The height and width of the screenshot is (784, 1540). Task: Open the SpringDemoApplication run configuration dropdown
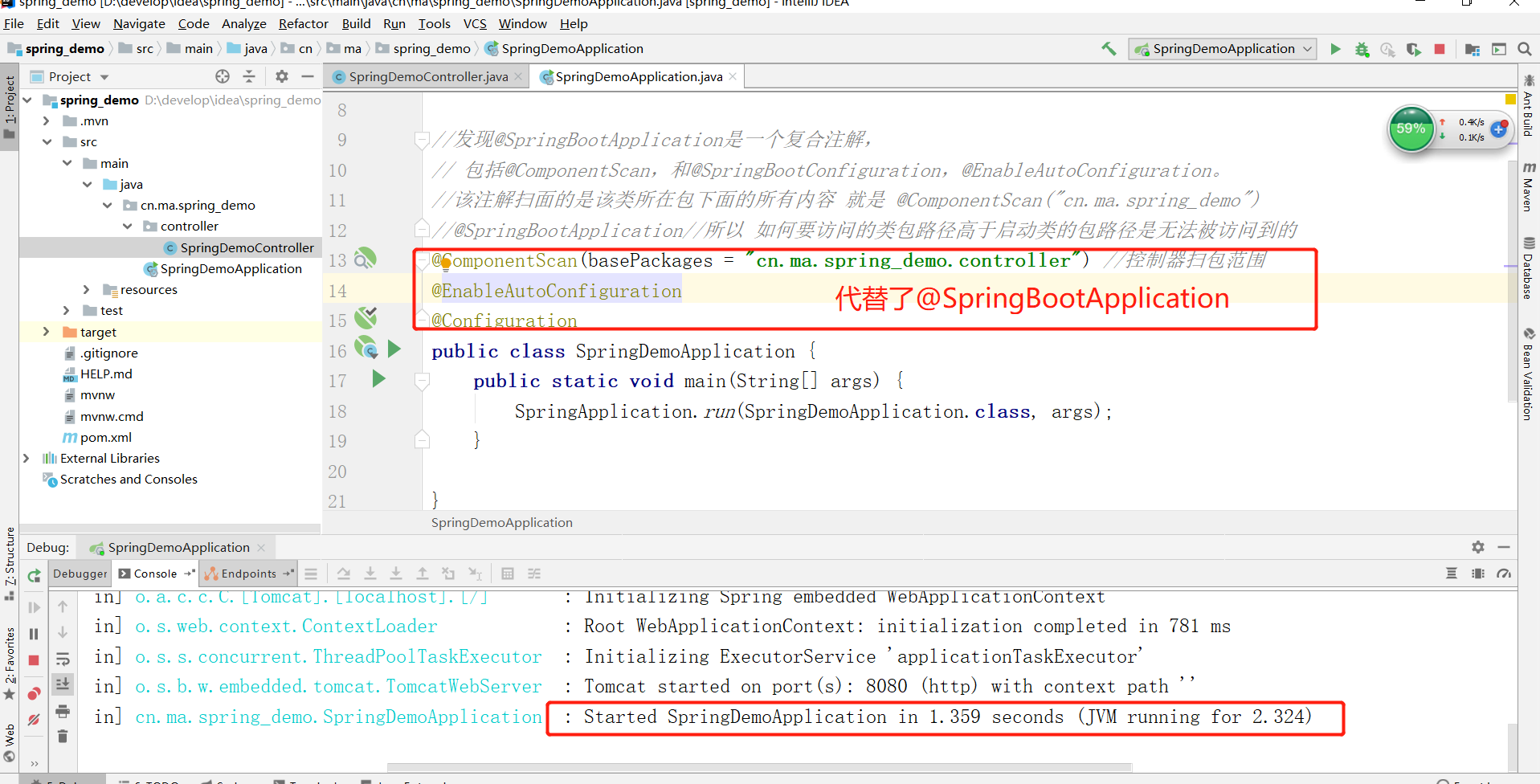1222,49
